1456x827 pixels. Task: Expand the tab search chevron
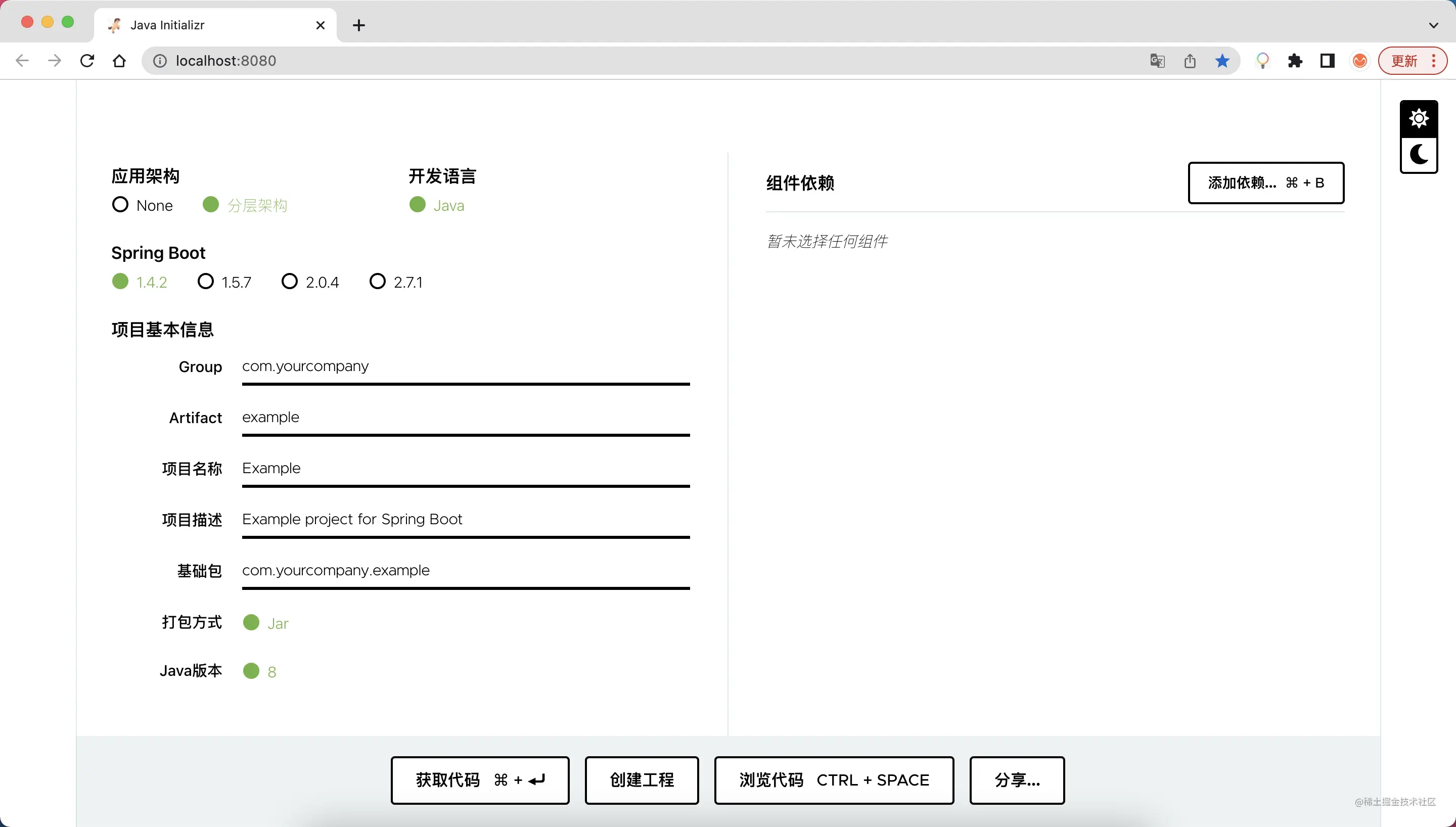pyautogui.click(x=1434, y=25)
